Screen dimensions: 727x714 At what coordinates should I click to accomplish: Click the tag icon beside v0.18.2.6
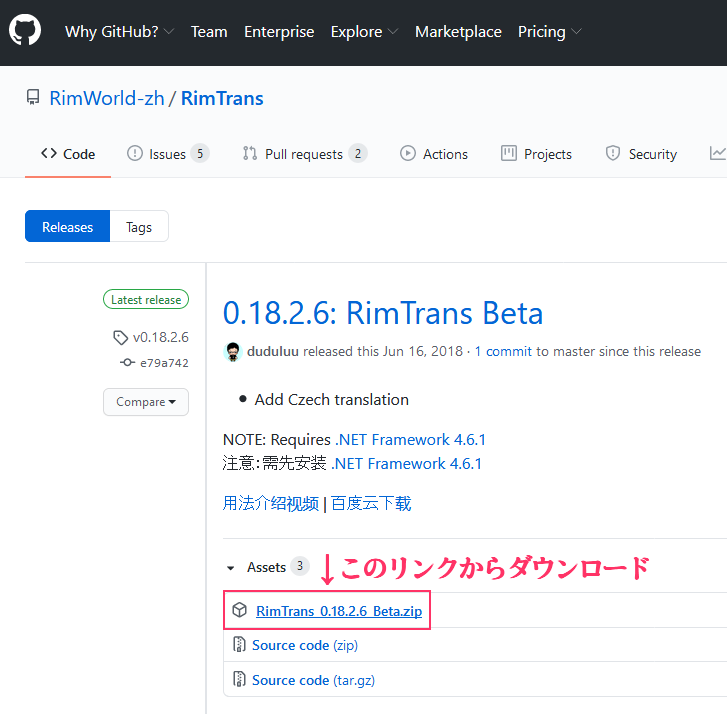point(121,338)
